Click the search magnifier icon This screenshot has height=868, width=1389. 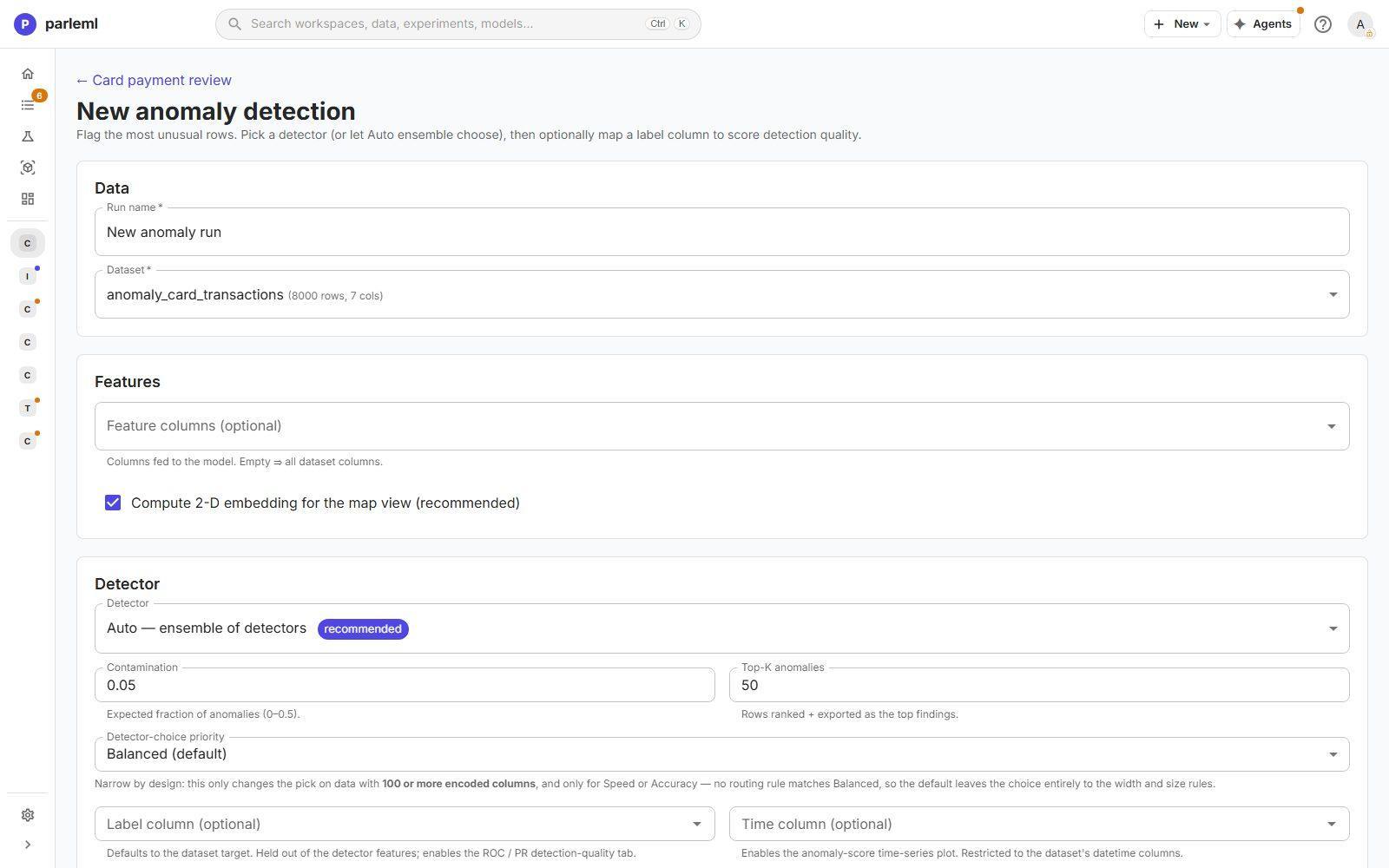tap(234, 23)
